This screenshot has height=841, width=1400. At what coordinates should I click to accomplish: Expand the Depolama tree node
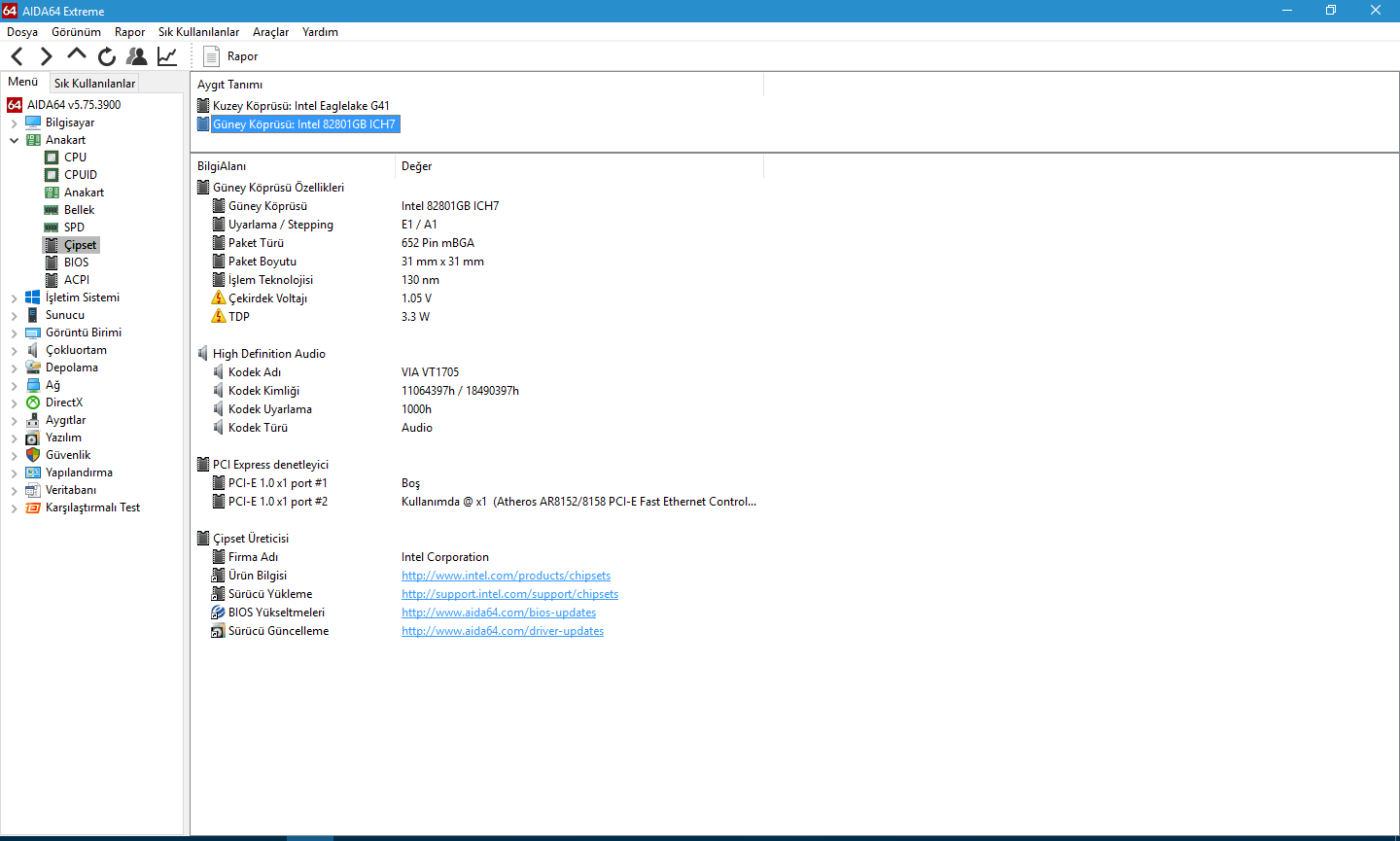coord(14,368)
